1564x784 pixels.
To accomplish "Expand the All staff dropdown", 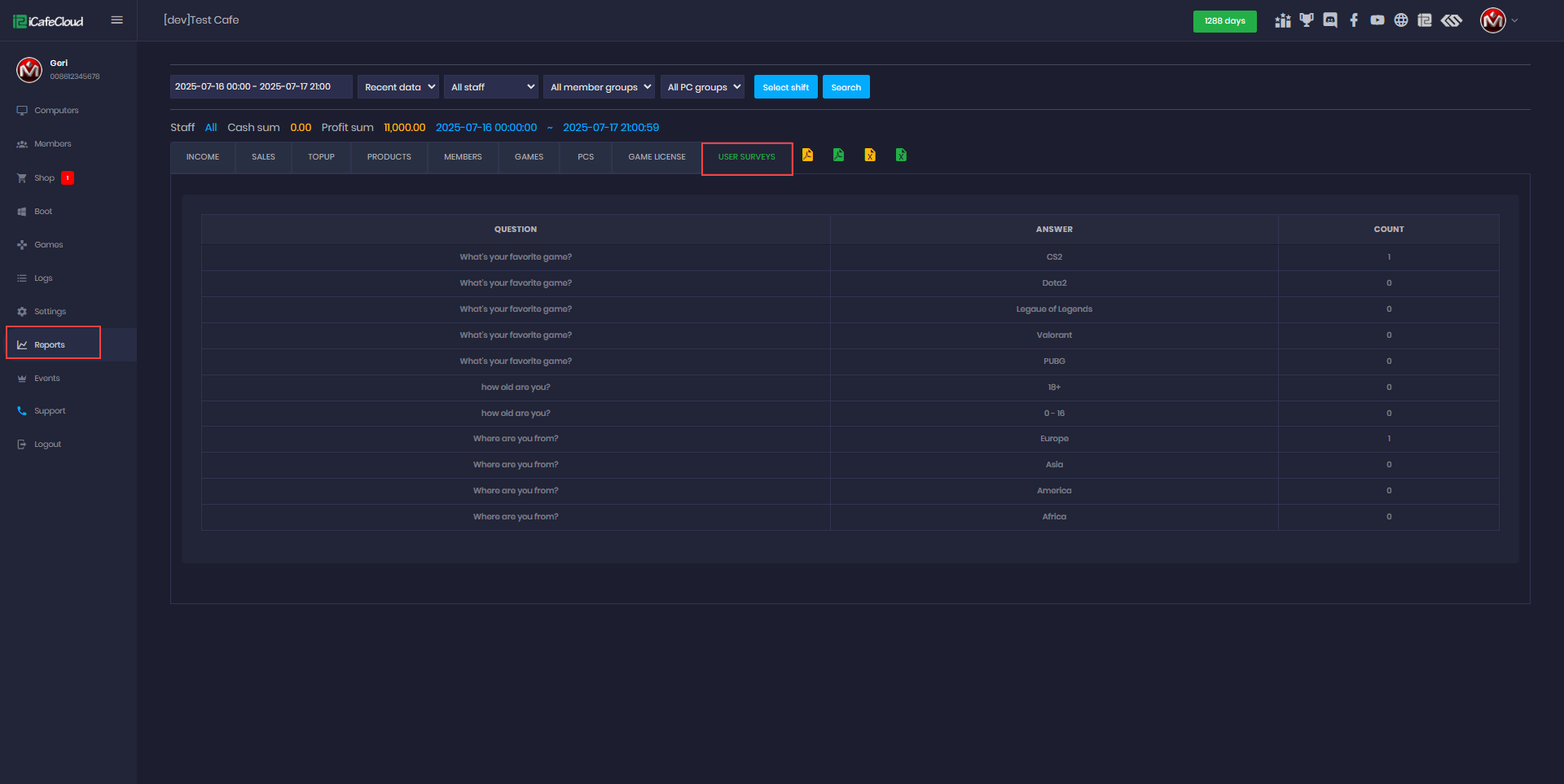I will tap(492, 87).
